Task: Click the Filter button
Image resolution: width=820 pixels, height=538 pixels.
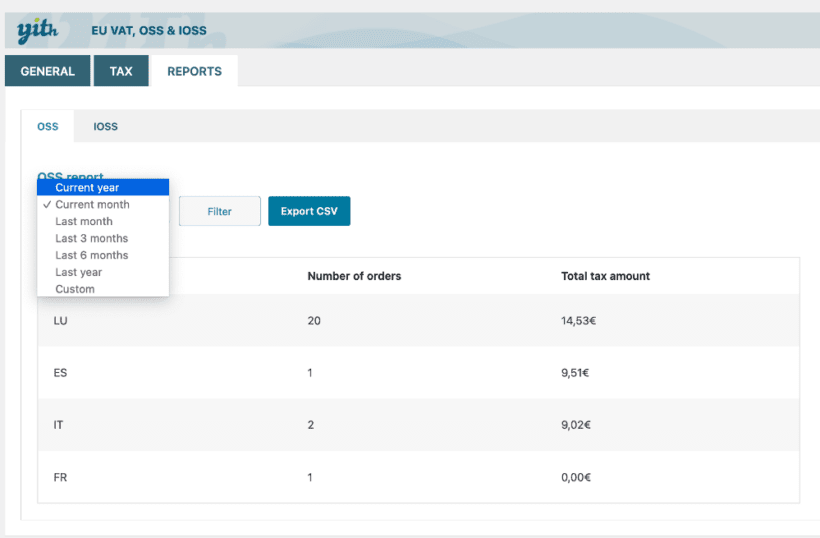Action: point(220,211)
